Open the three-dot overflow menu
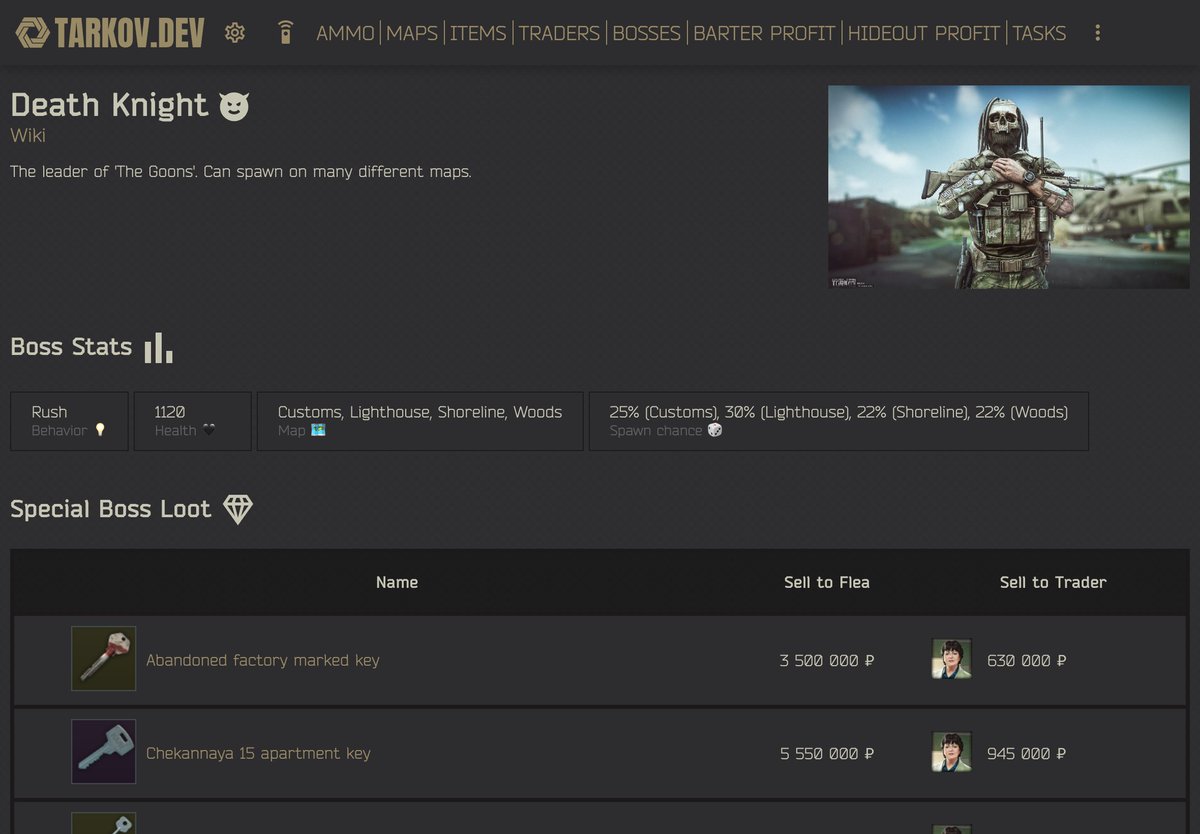1200x834 pixels. click(x=1097, y=32)
